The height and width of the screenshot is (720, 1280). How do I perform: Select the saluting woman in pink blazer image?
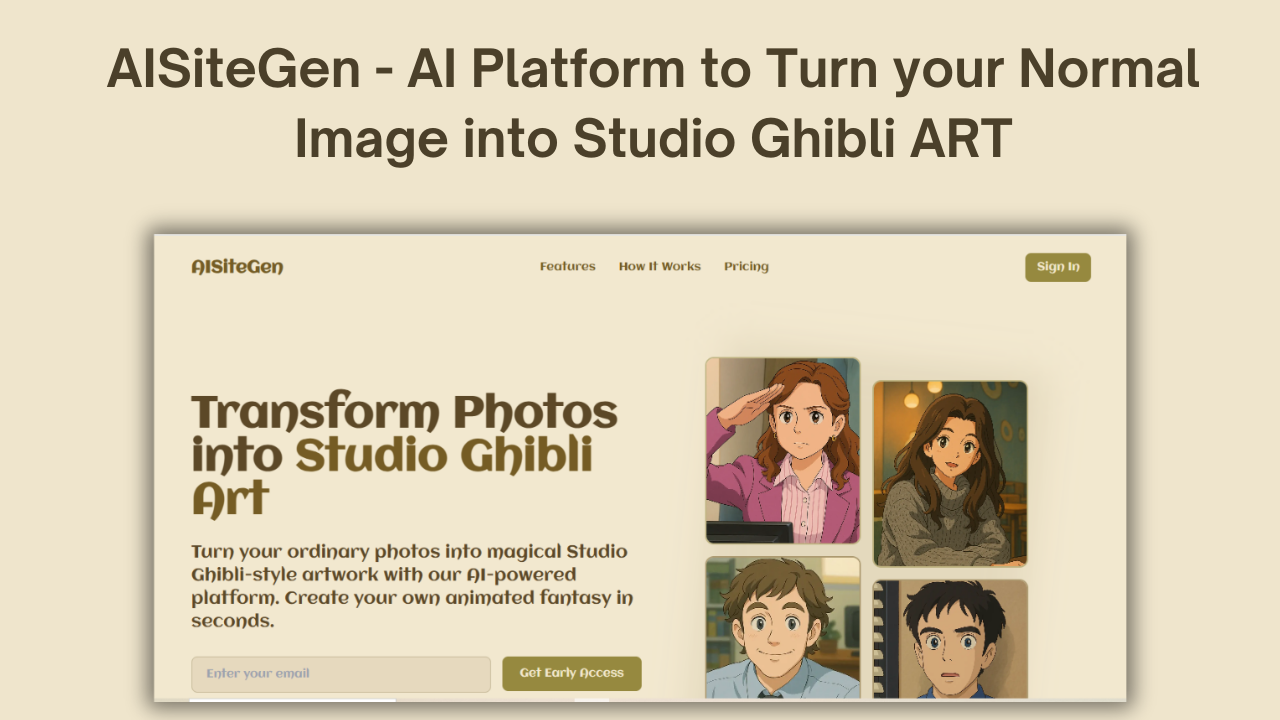click(x=783, y=451)
